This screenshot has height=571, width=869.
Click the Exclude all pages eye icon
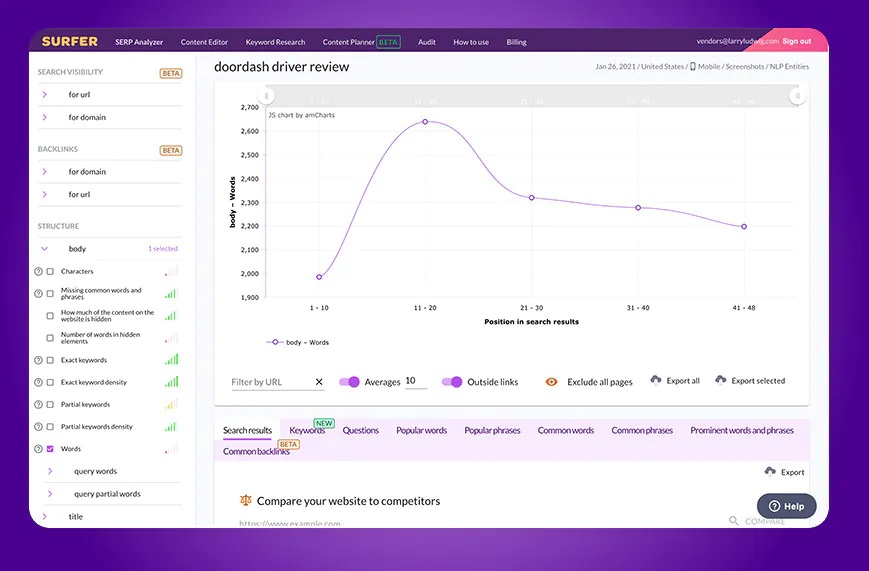tap(551, 382)
